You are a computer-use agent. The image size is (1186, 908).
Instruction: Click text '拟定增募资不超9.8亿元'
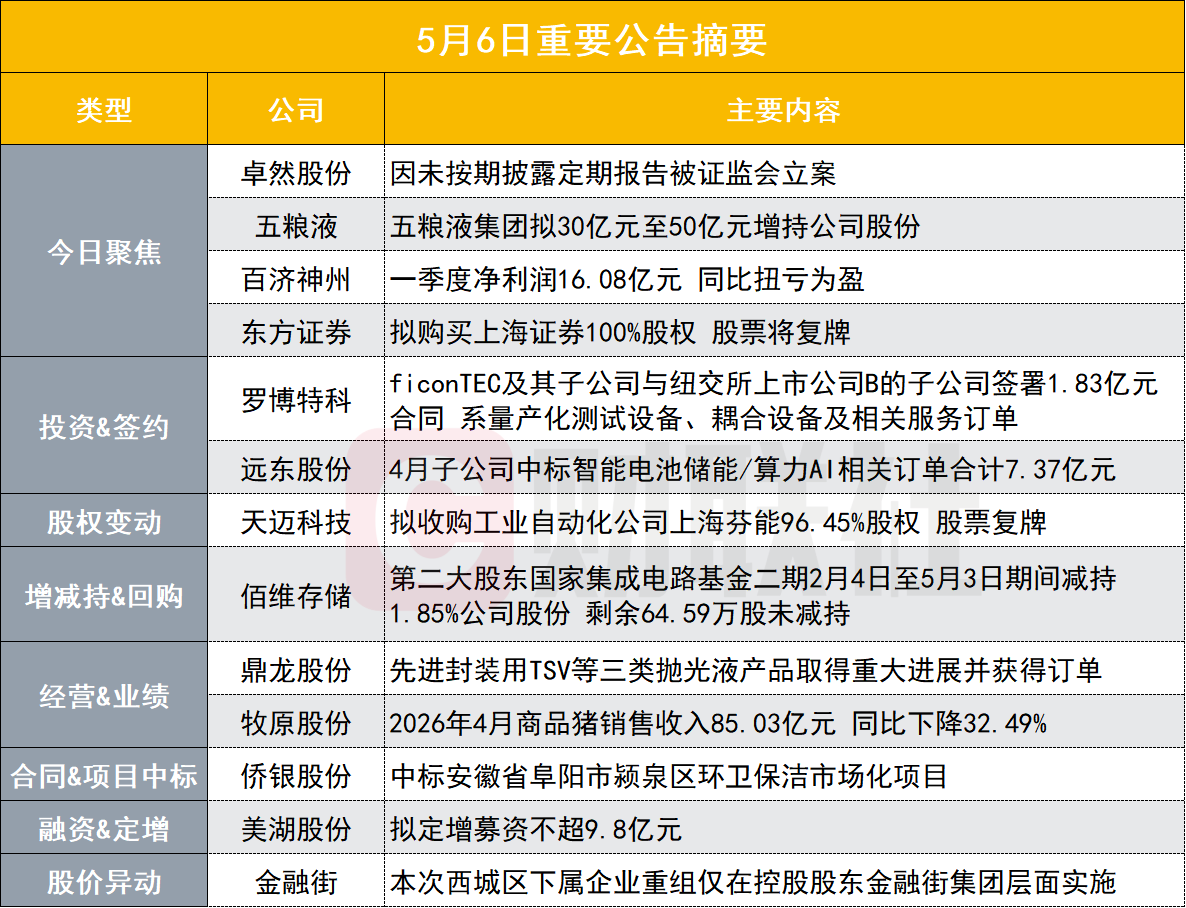pos(536,829)
